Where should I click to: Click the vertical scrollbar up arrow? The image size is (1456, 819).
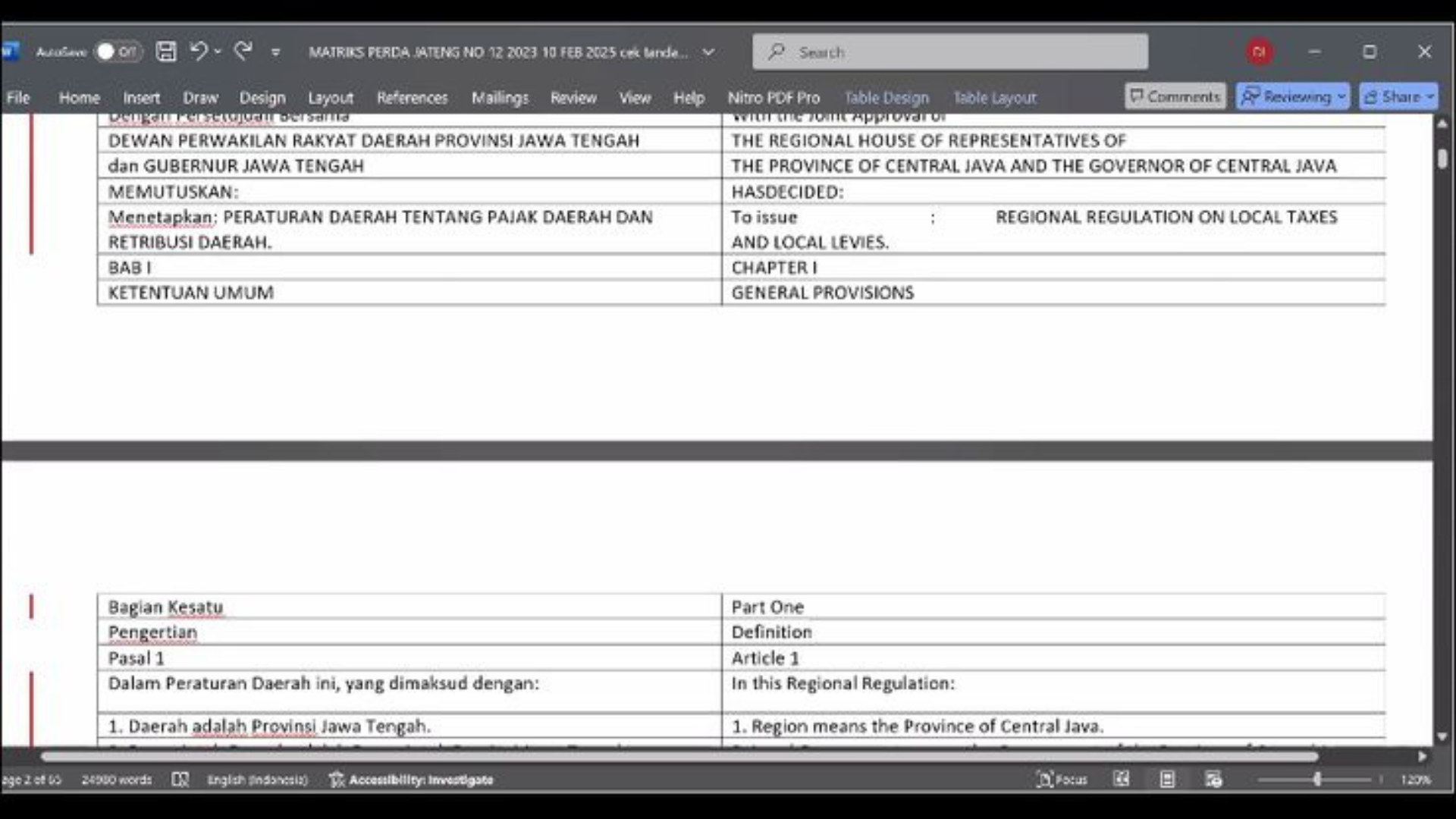pyautogui.click(x=1442, y=123)
